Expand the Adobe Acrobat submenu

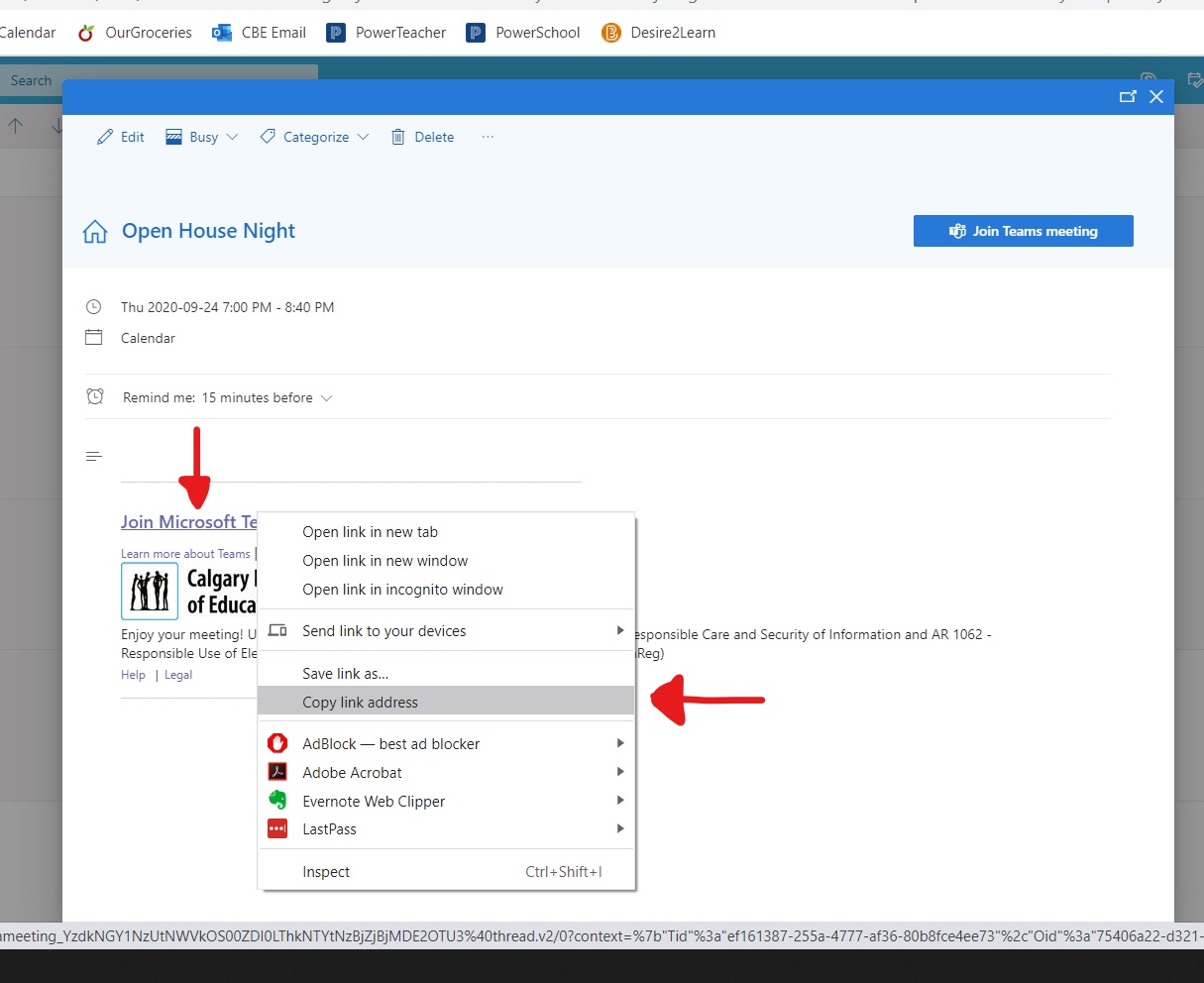coord(446,772)
